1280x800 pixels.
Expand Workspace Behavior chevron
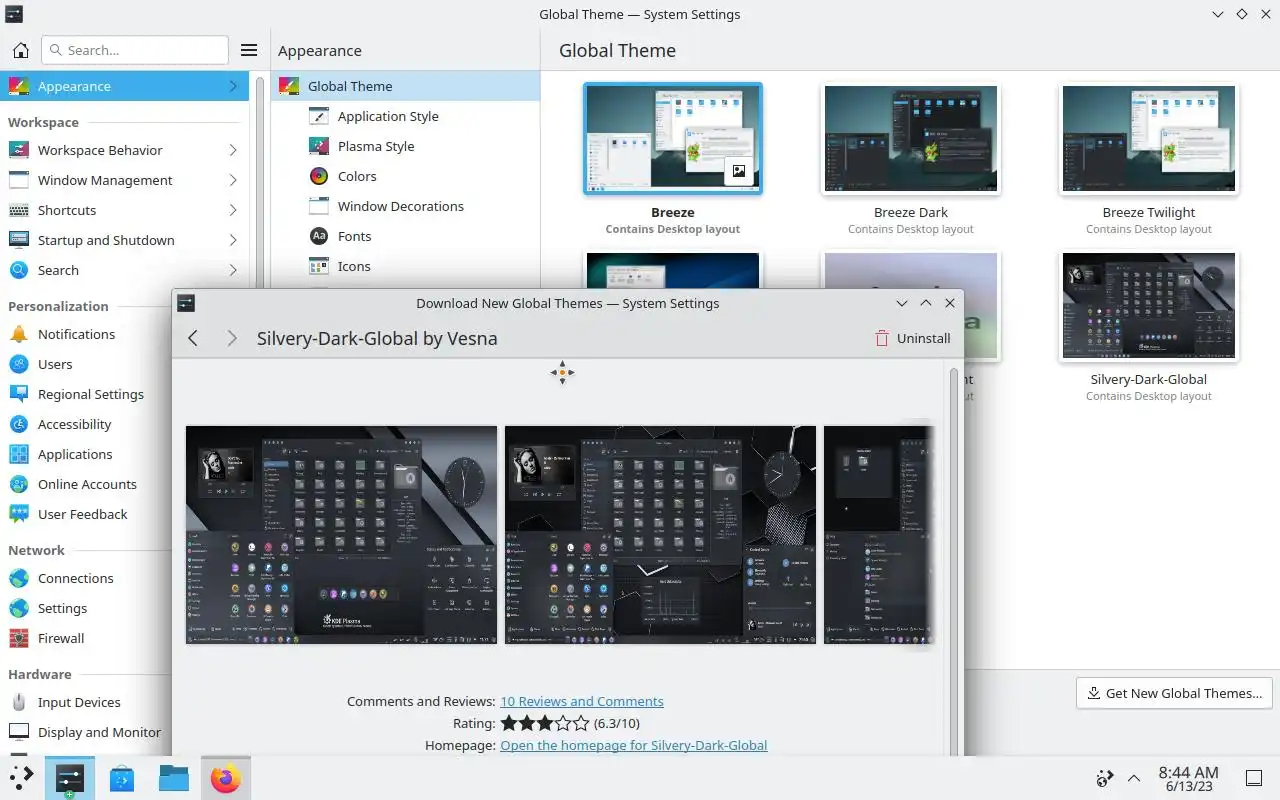pyautogui.click(x=233, y=150)
